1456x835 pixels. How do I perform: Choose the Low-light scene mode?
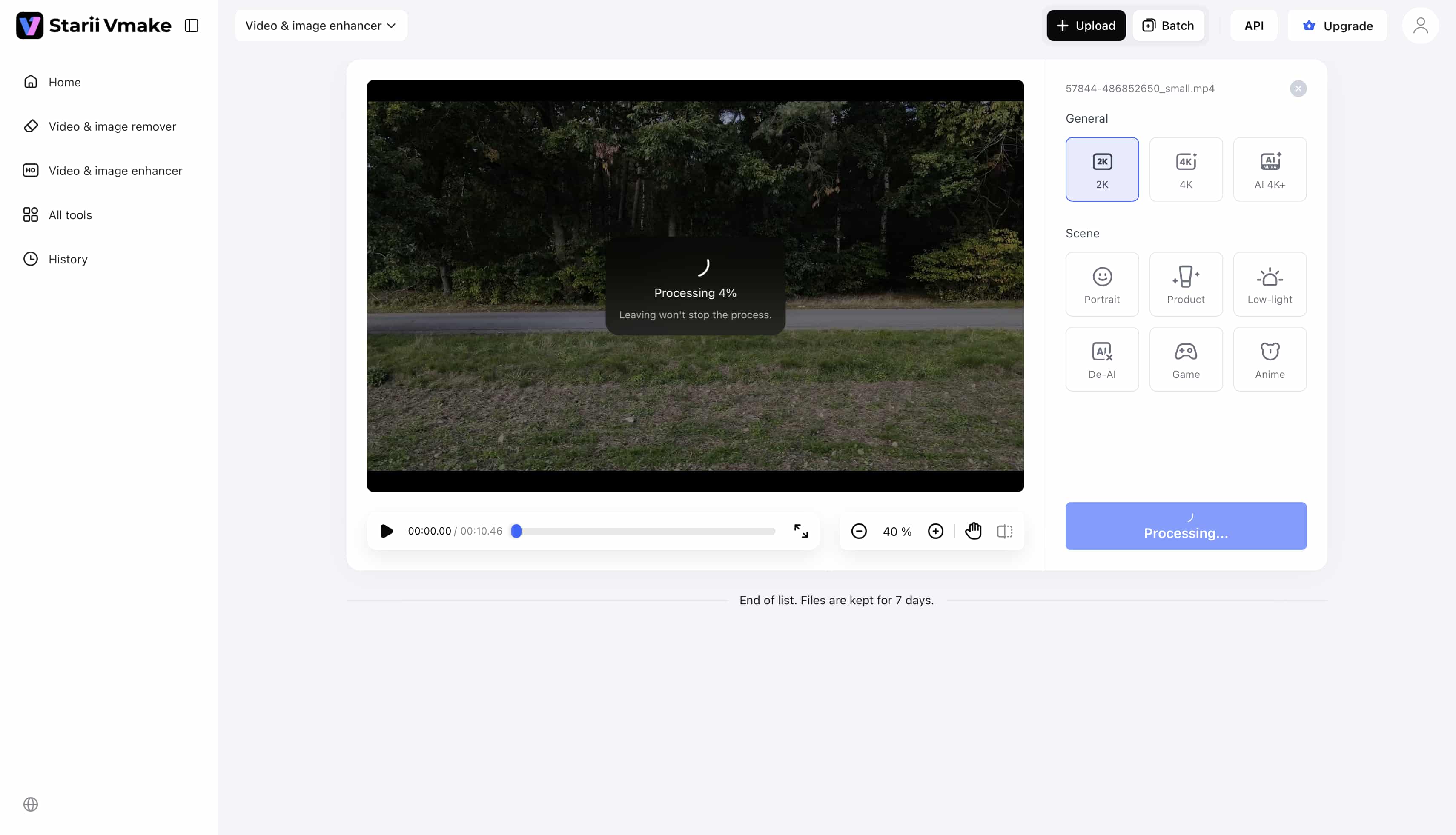pyautogui.click(x=1269, y=284)
